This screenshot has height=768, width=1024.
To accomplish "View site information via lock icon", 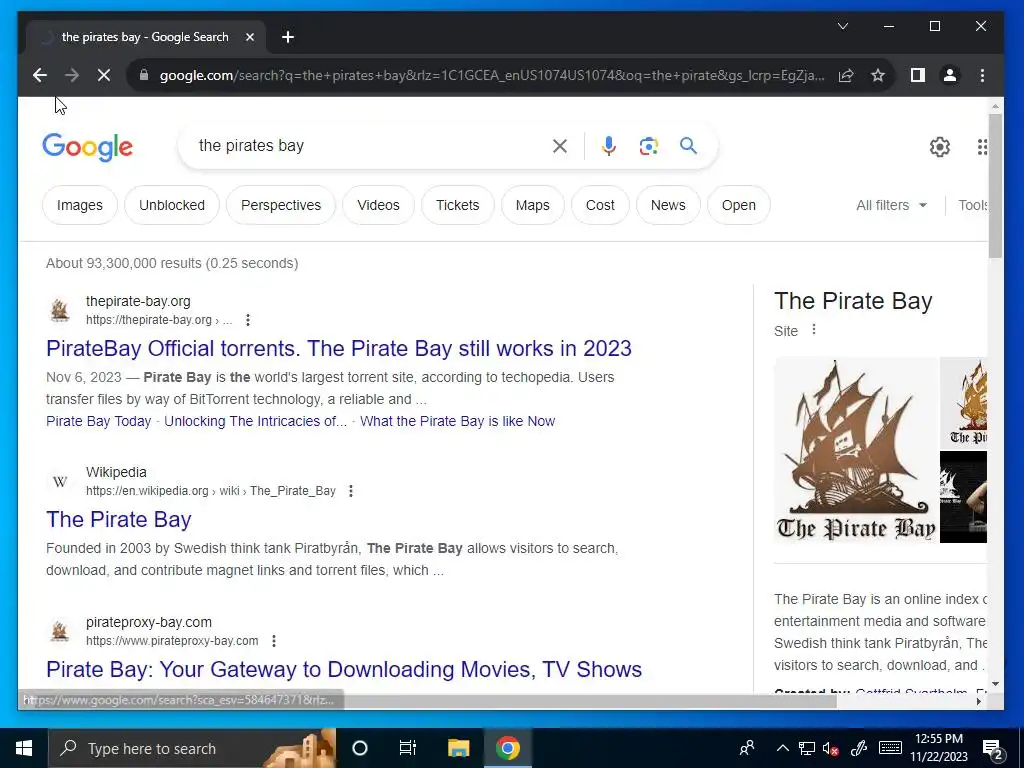I will coord(144,75).
